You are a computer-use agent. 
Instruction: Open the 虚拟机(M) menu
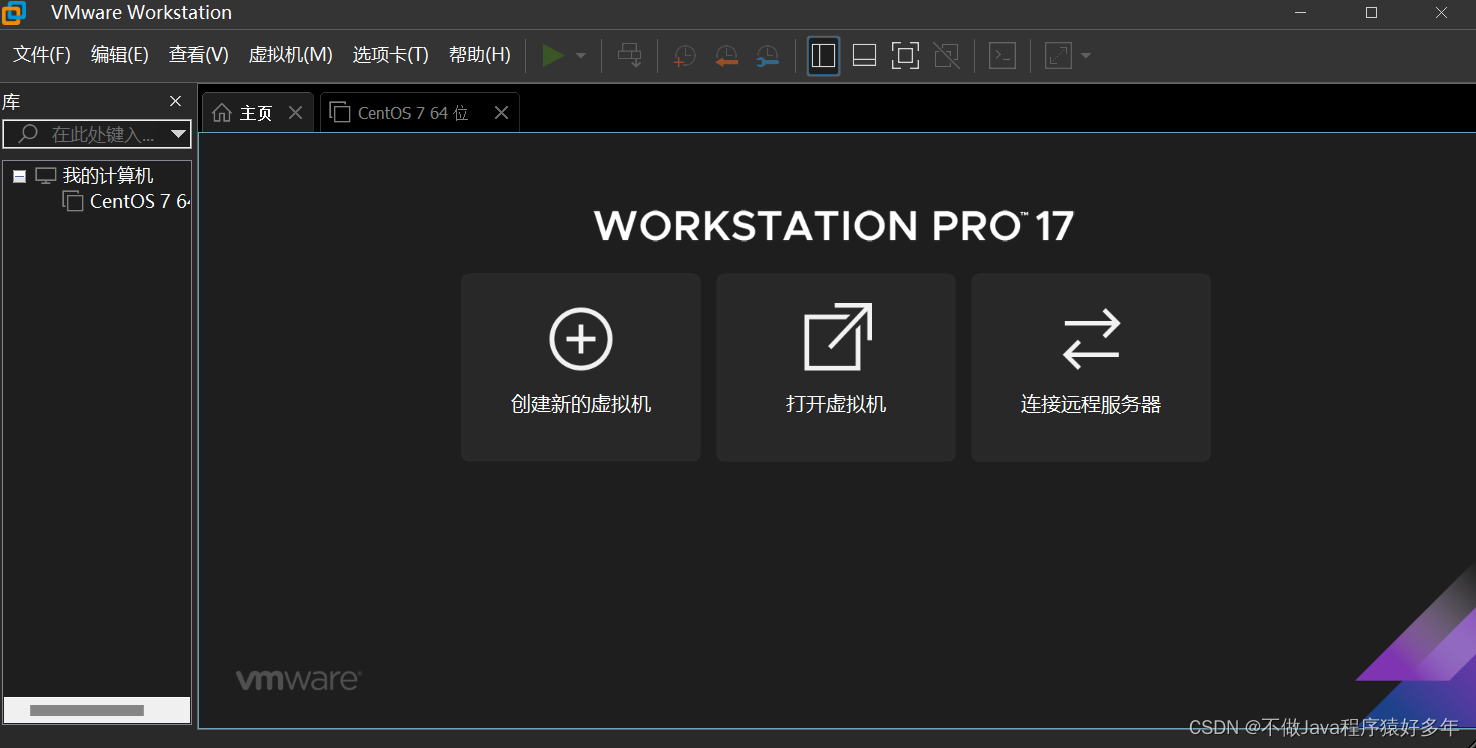290,55
